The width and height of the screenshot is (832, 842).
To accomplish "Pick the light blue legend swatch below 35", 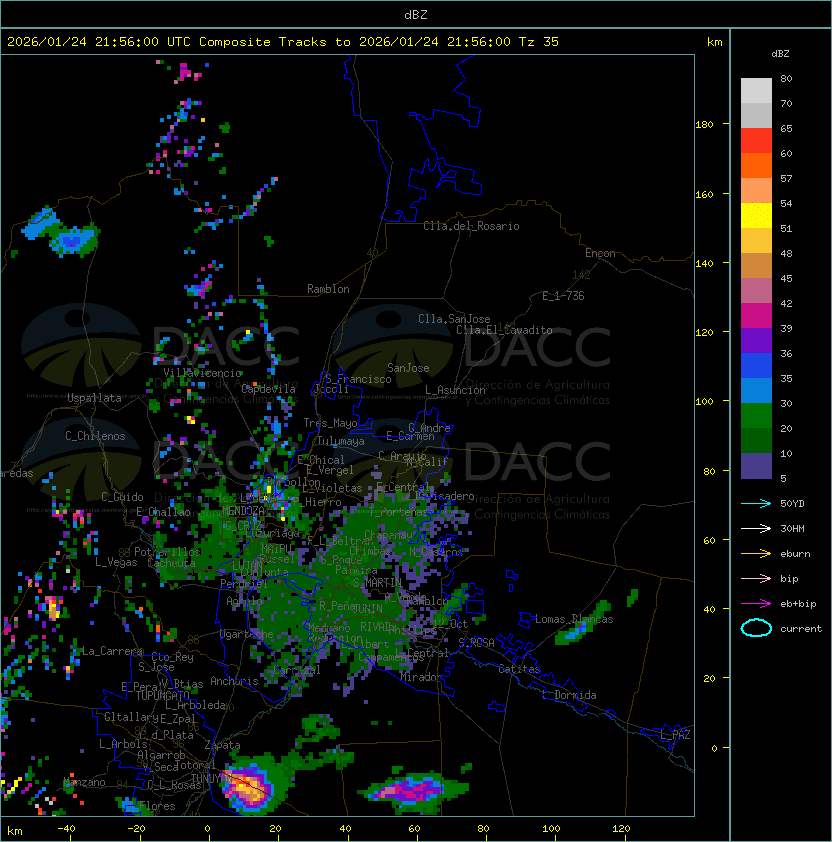I will 756,391.
